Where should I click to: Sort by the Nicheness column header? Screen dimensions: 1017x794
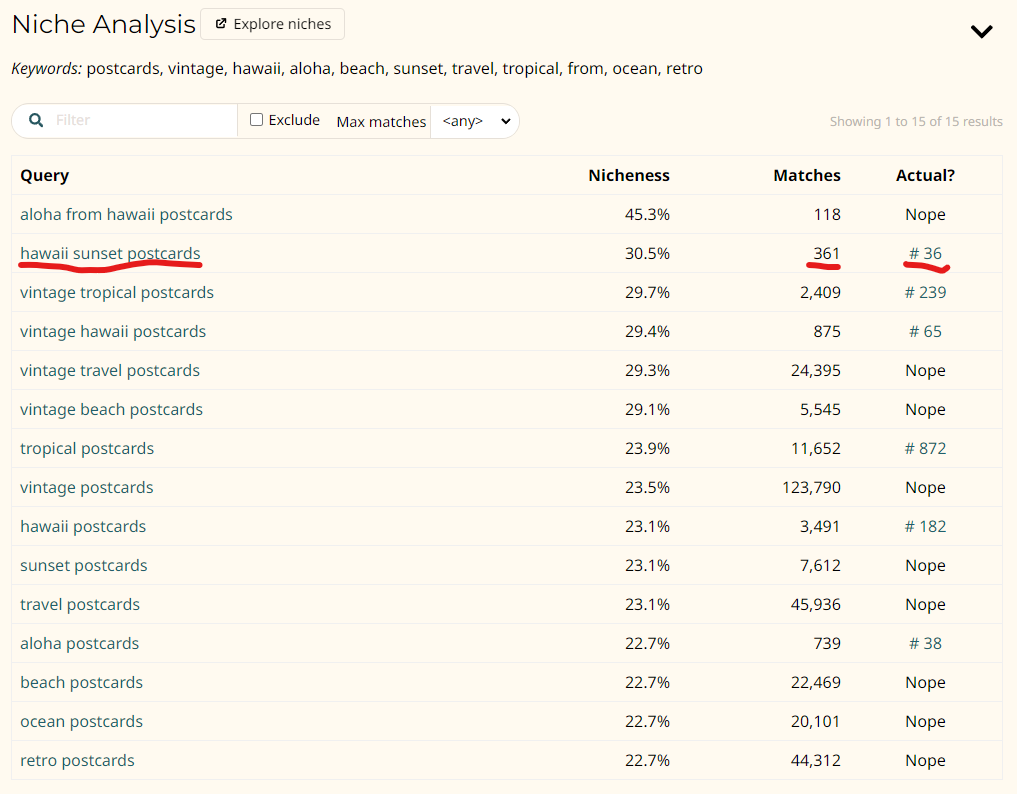(628, 175)
